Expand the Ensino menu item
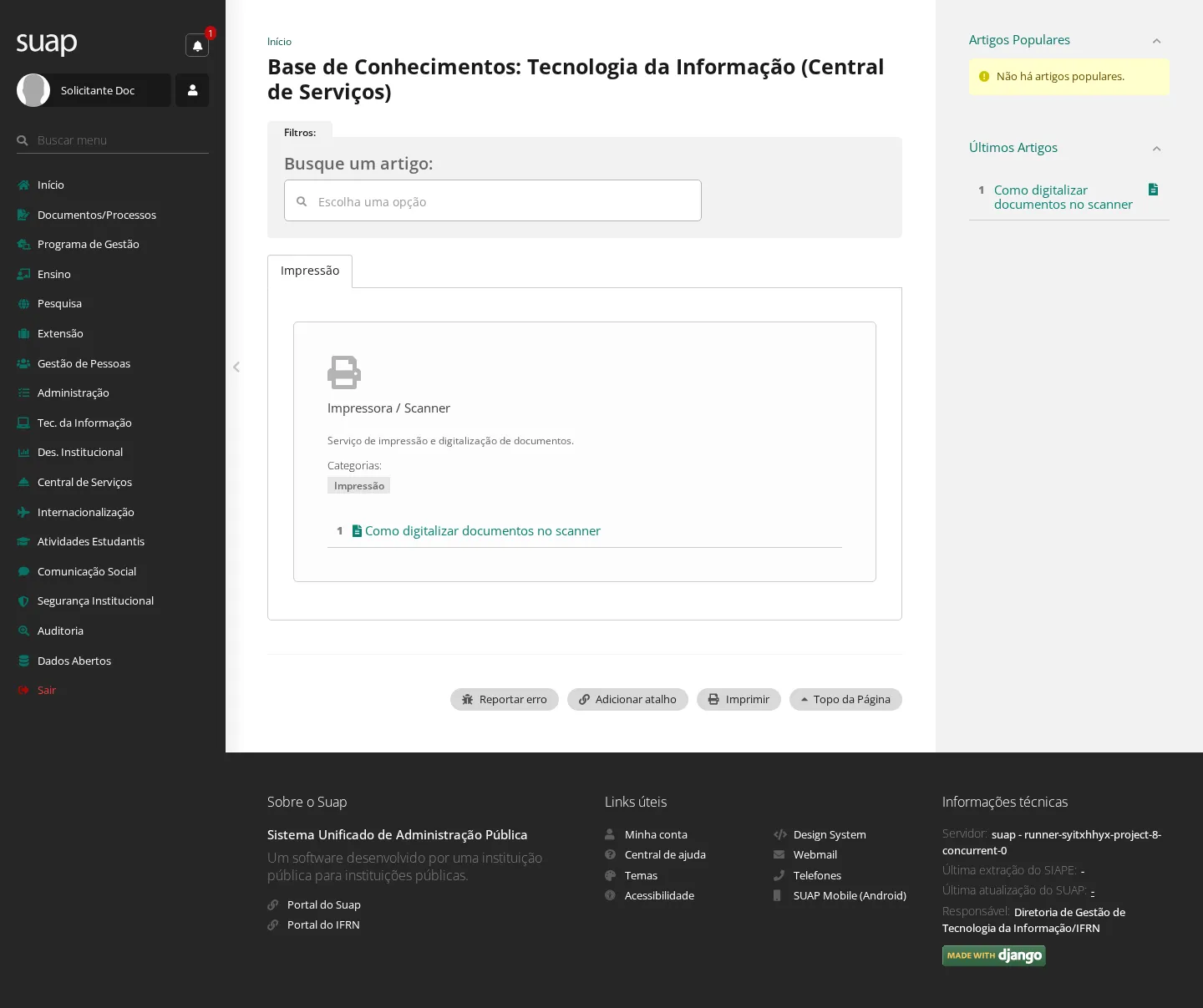This screenshot has height=1008, width=1203. point(113,274)
